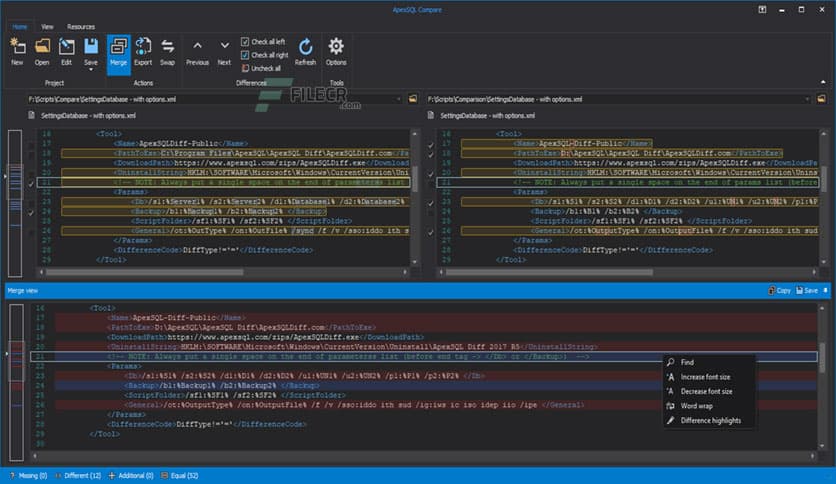Uncheck line 17 checkbox in right pane
This screenshot has height=484, width=836.
[431, 144]
